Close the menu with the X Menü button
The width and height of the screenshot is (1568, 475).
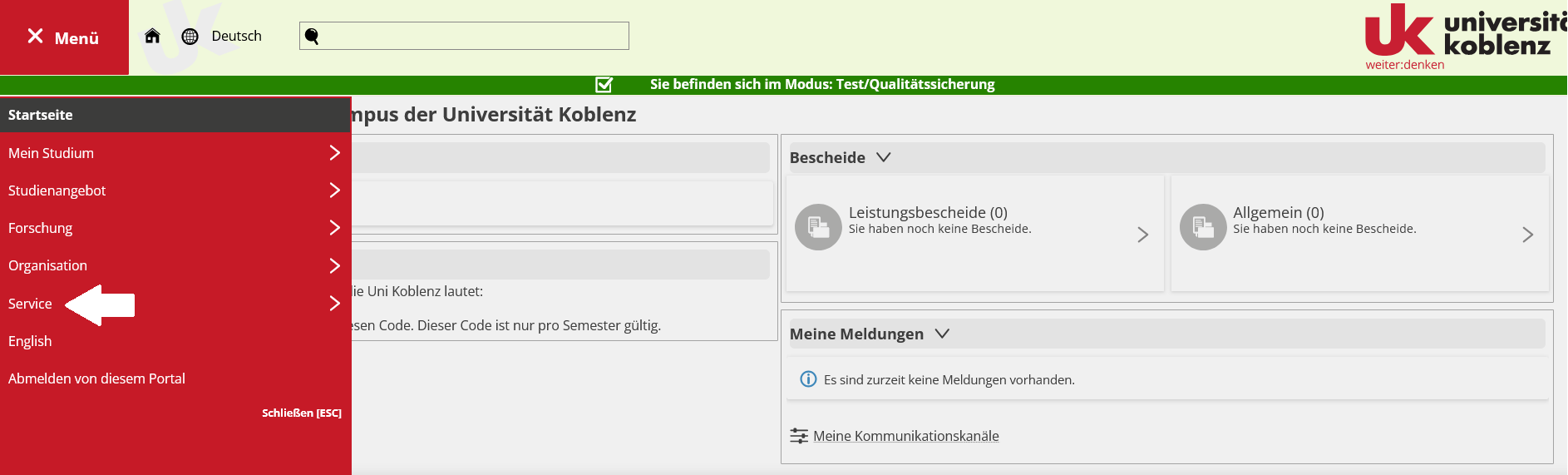point(64,37)
